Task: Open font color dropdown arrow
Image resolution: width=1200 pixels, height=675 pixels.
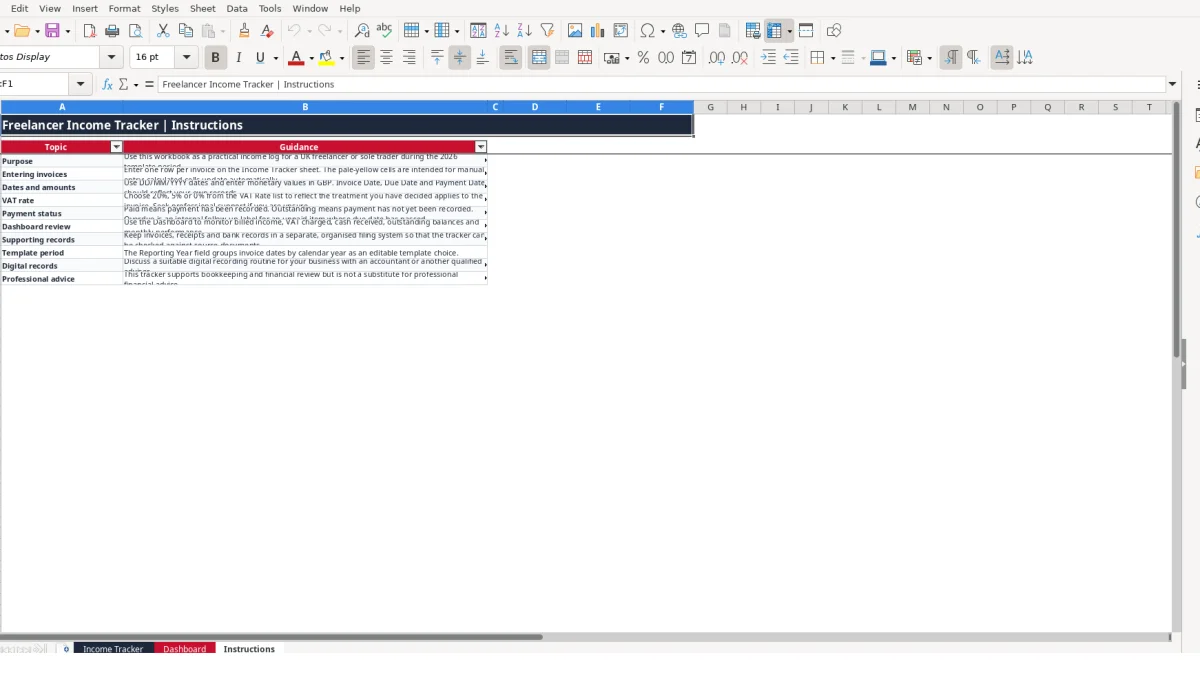Action: coord(311,58)
